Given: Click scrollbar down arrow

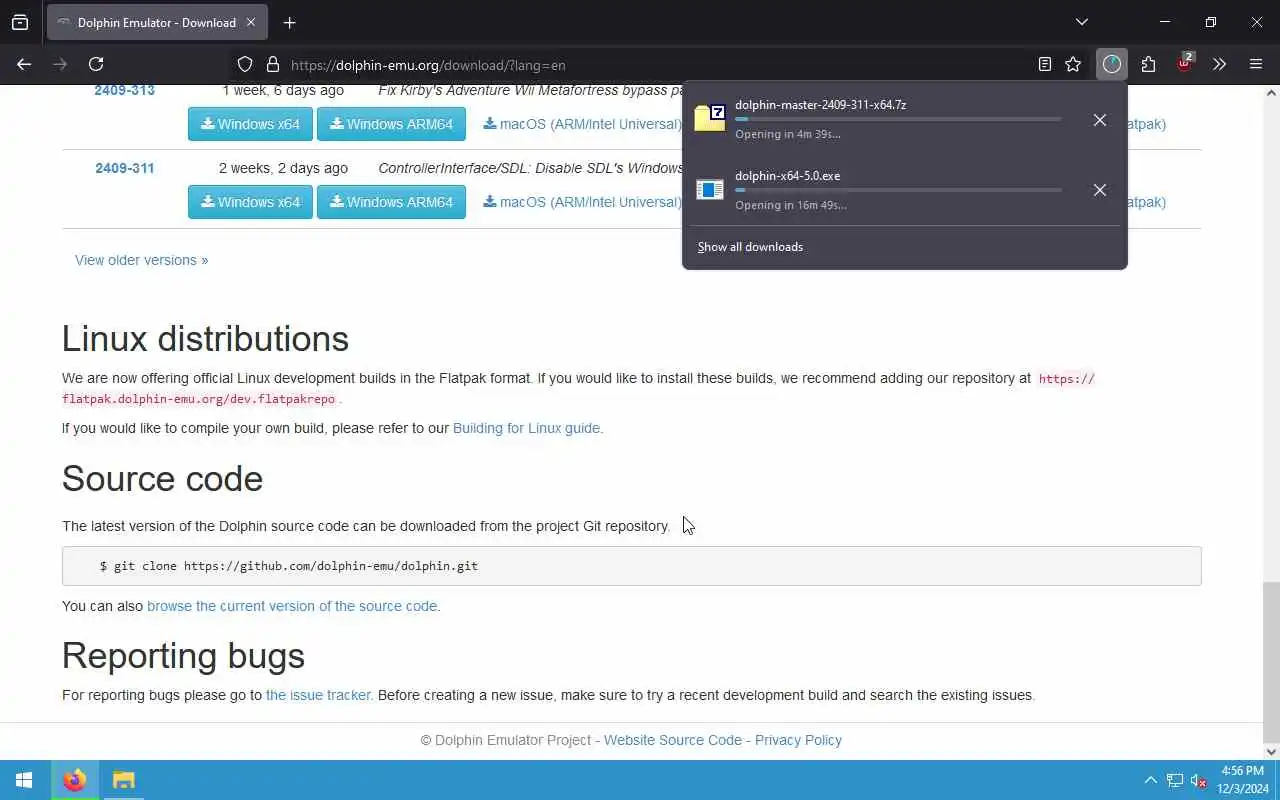Looking at the screenshot, I should [1271, 752].
